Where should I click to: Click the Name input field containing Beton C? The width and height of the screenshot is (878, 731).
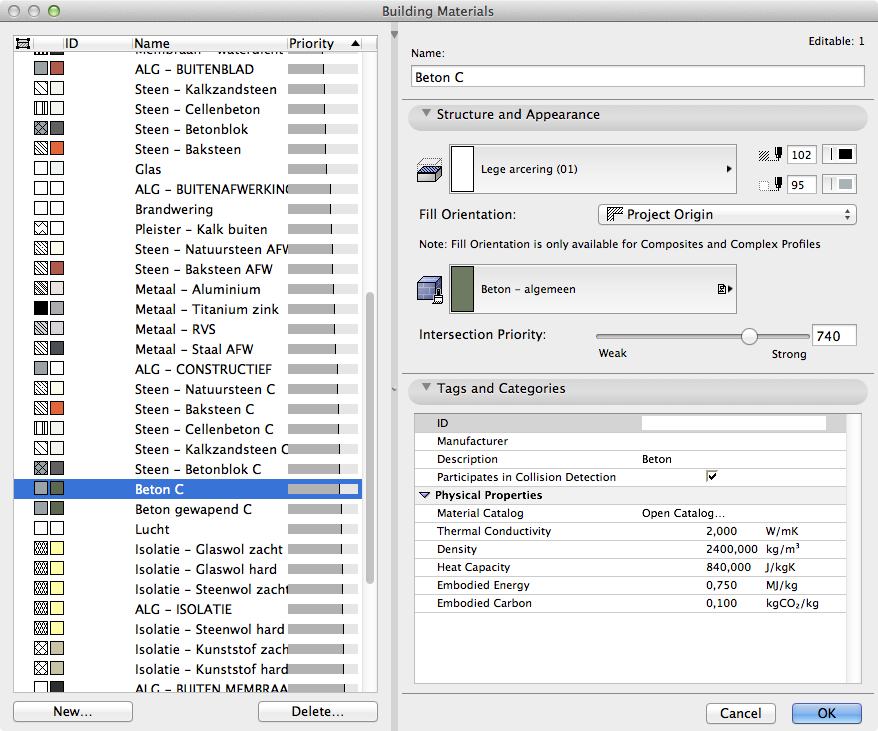click(x=638, y=77)
